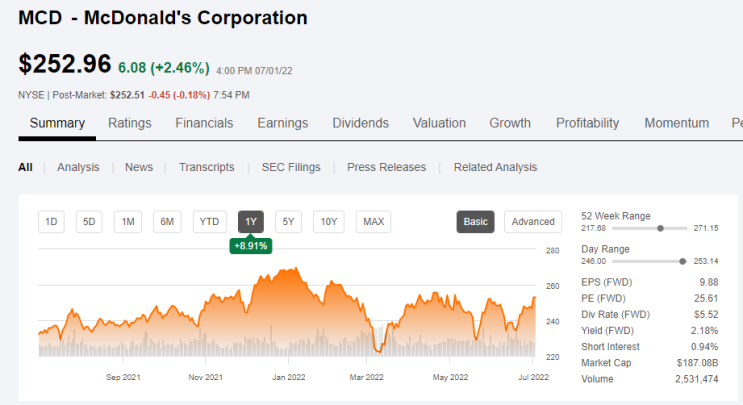Click the Sep 2021 axis label
Viewport: 743px width, 405px height.
[x=123, y=378]
